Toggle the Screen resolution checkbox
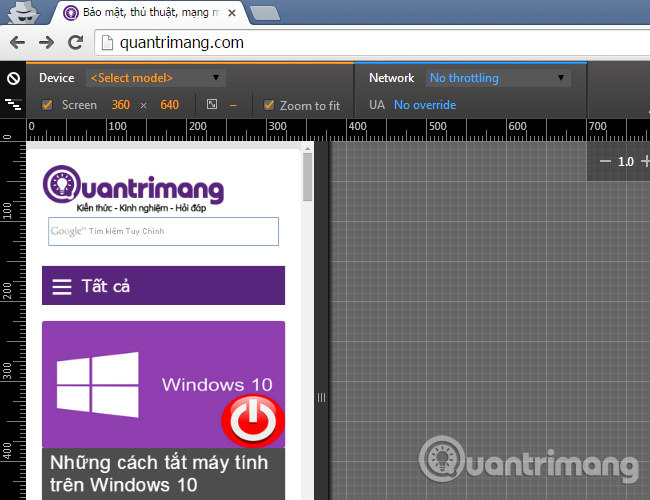Viewport: 650px width, 500px height. click(x=47, y=105)
